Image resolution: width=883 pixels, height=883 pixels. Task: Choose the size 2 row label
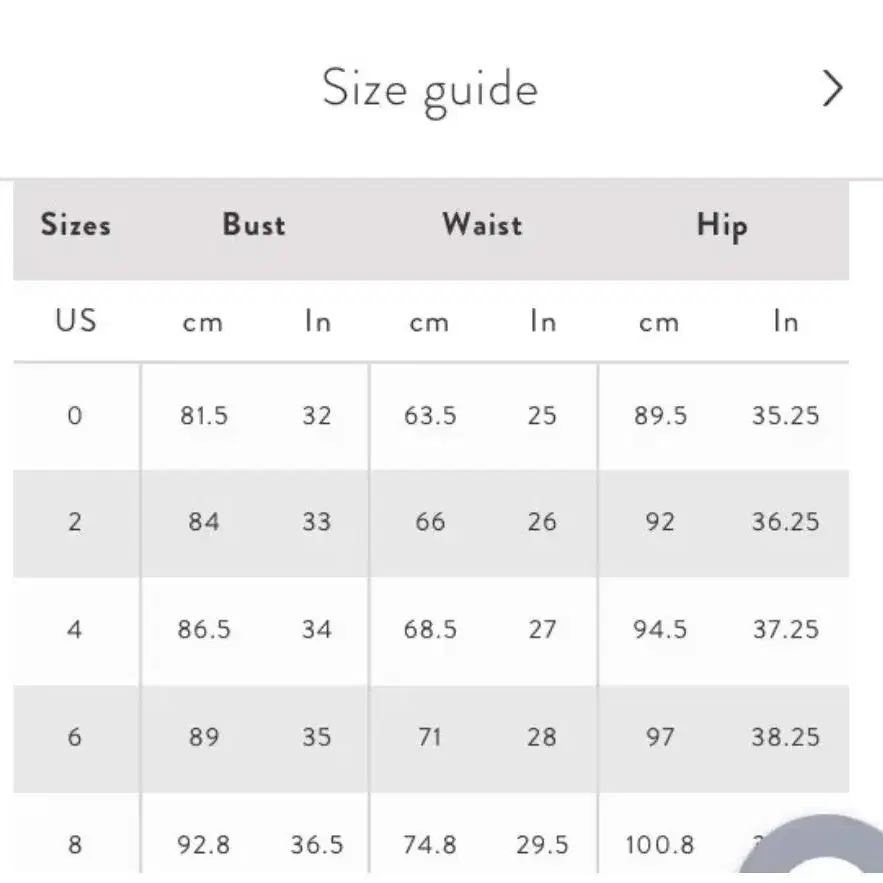[x=75, y=521]
